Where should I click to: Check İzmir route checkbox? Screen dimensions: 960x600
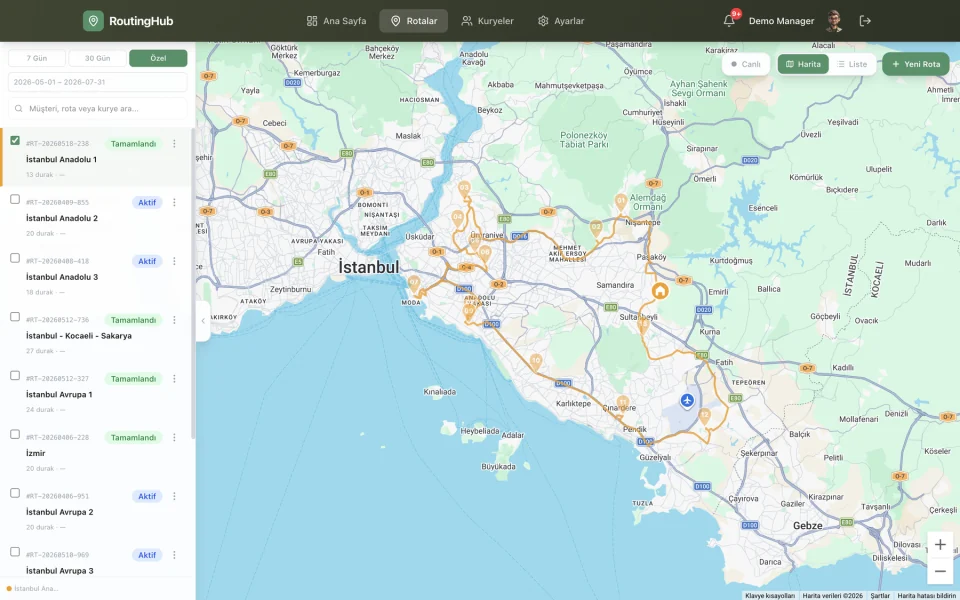pos(15,435)
